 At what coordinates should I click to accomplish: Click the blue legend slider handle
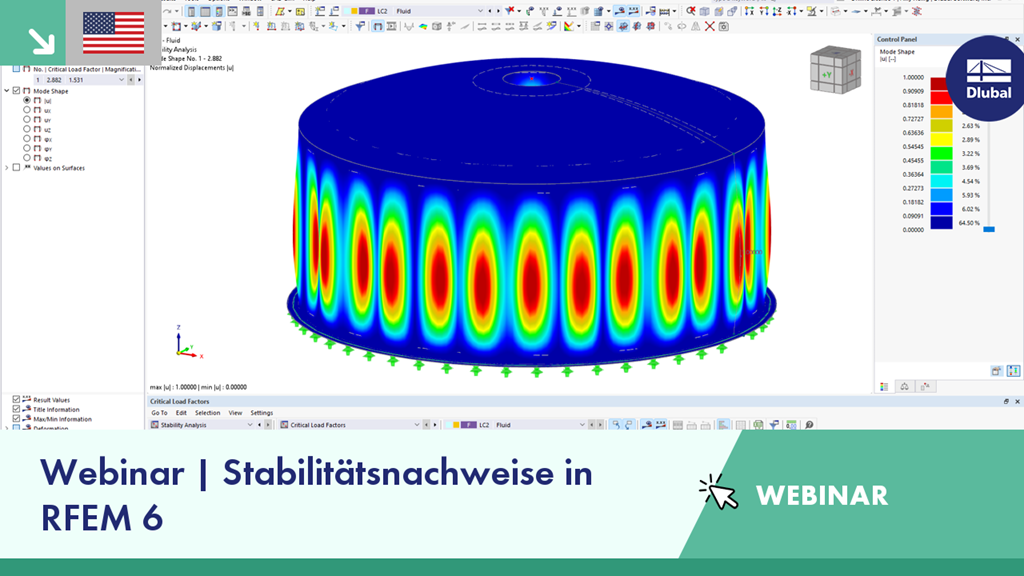(989, 229)
